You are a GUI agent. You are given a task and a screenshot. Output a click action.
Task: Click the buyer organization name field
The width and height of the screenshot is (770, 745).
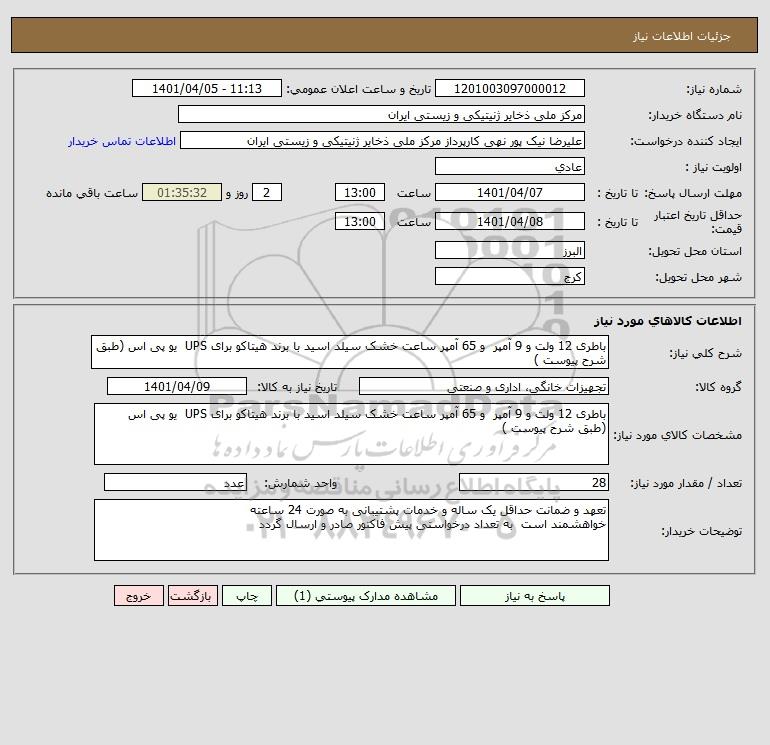(x=381, y=114)
